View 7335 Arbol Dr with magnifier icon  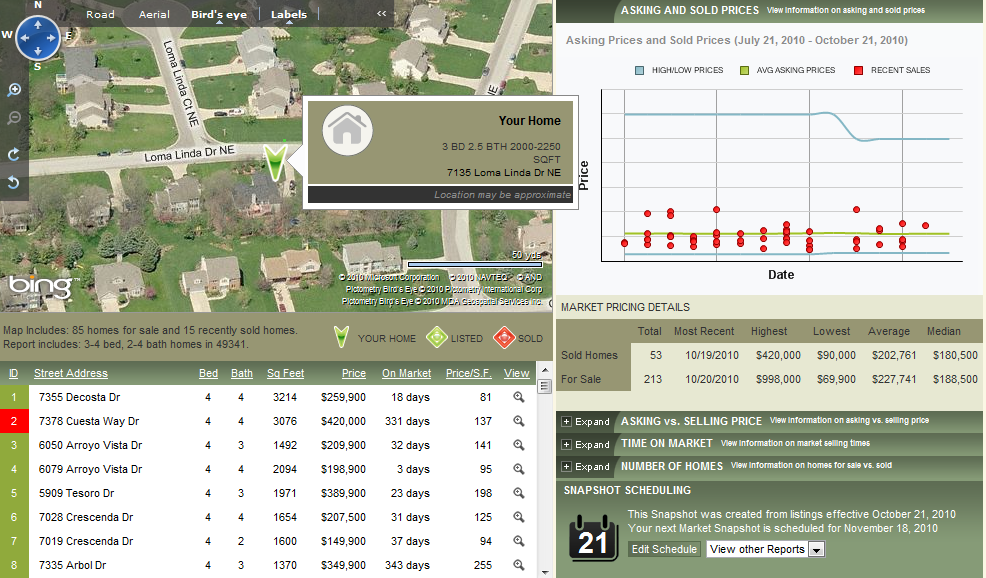pyautogui.click(x=519, y=564)
